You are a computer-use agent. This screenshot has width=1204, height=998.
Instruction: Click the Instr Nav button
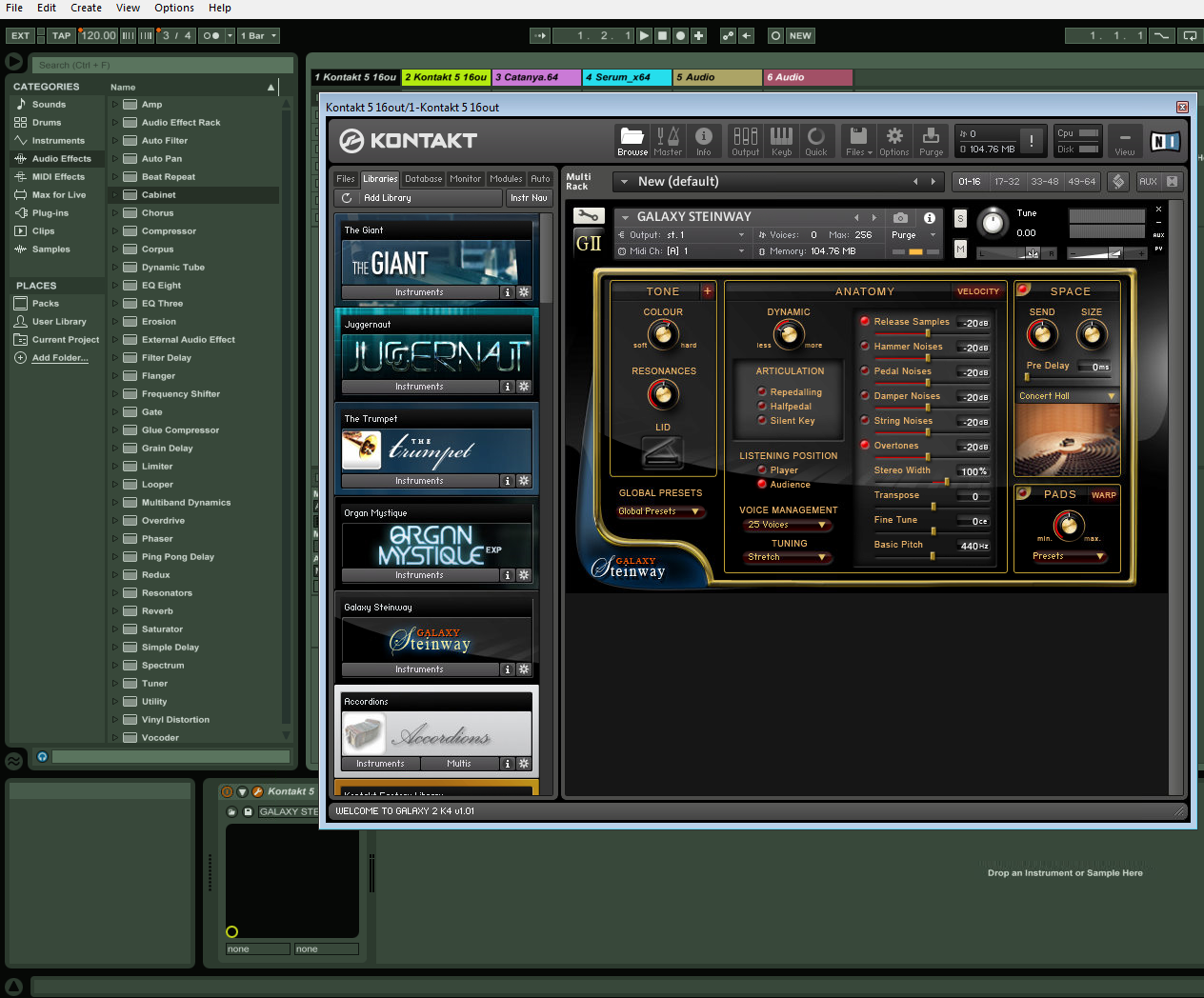pyautogui.click(x=529, y=198)
